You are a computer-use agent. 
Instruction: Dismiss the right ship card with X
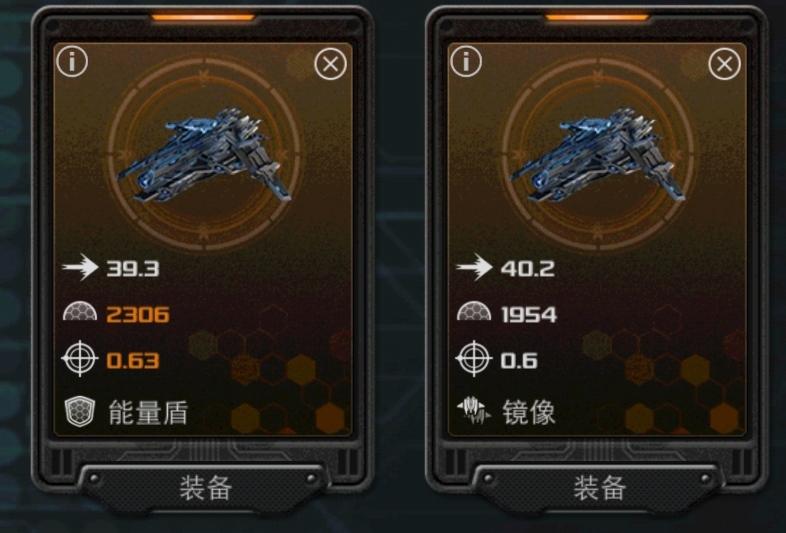pos(724,64)
